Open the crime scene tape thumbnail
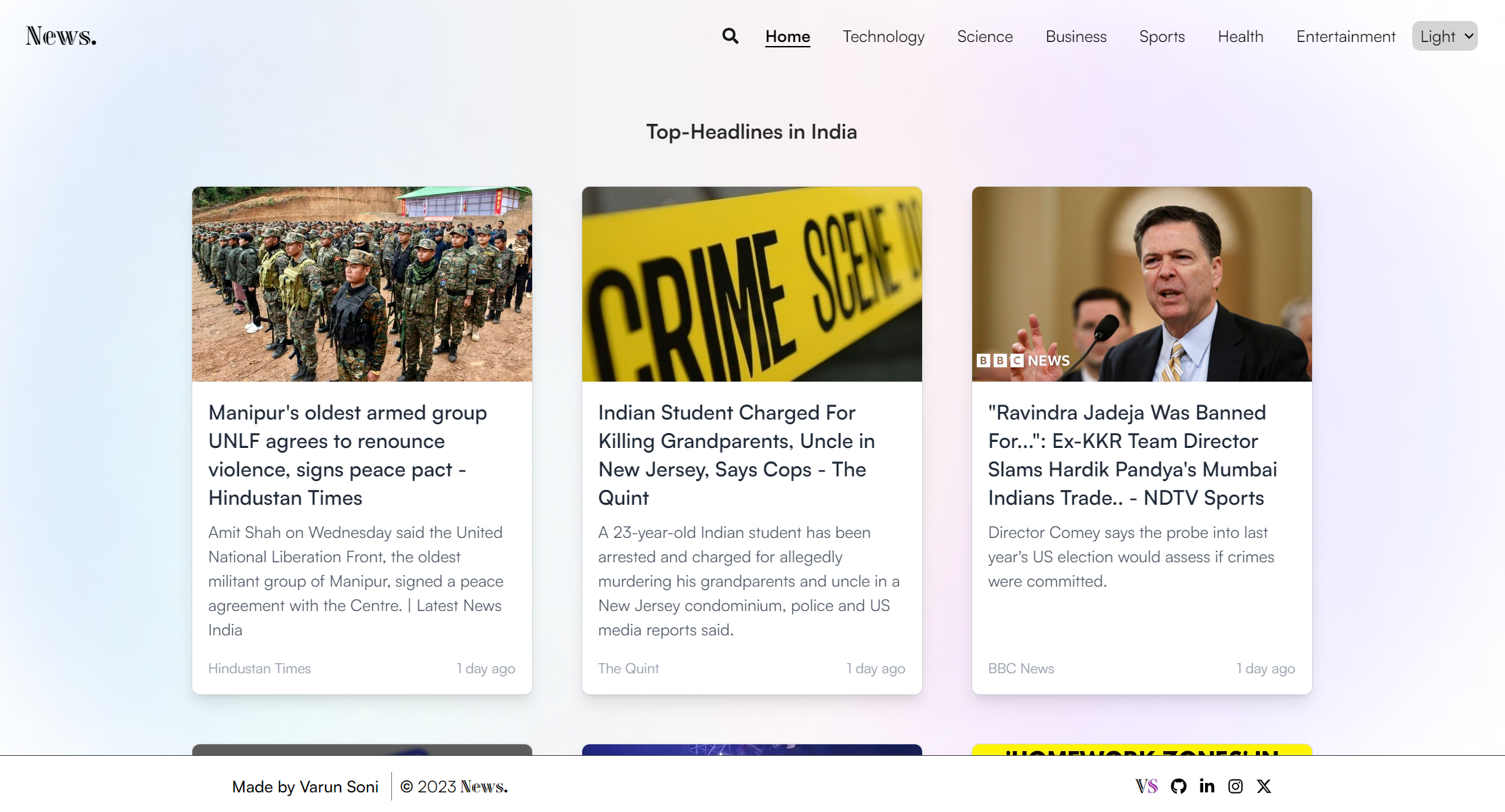This screenshot has height=812, width=1505. coord(752,284)
